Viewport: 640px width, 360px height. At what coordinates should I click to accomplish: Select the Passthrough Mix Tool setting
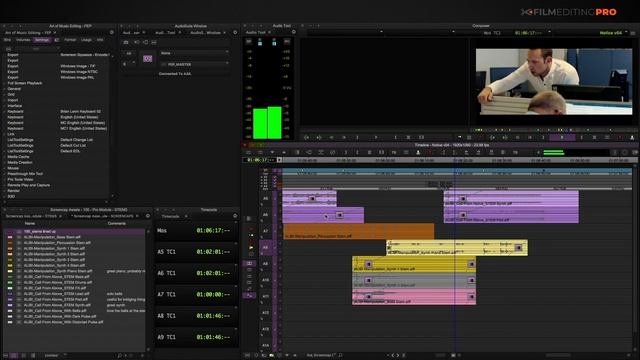click(x=25, y=174)
